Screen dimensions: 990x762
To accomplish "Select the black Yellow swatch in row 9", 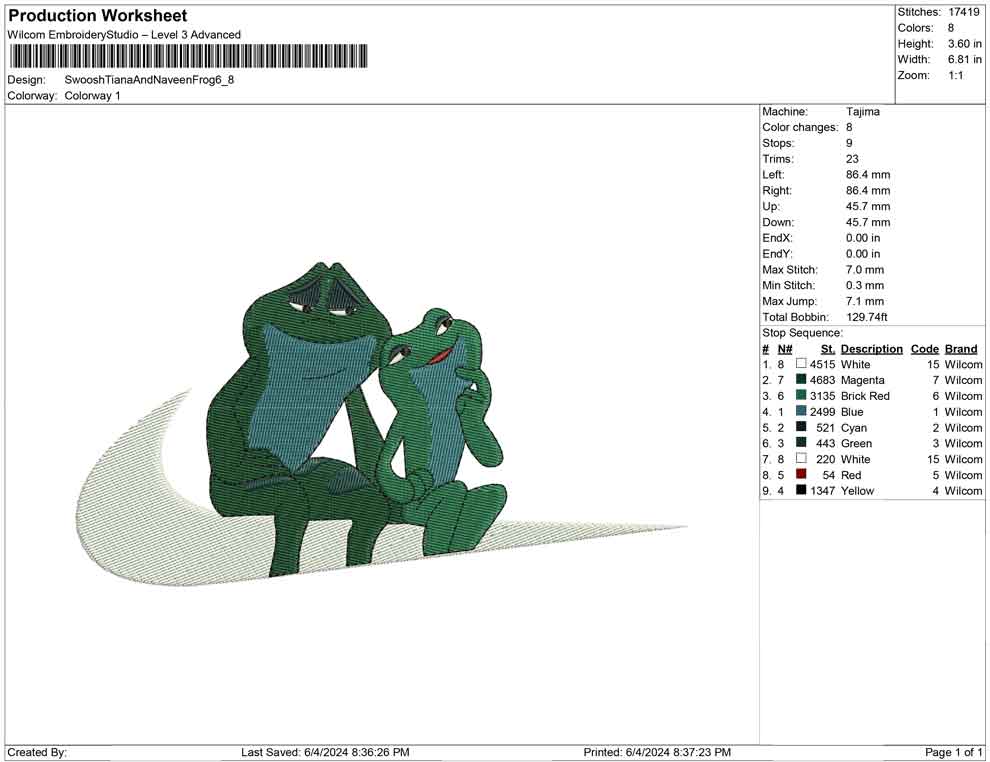I will click(801, 490).
